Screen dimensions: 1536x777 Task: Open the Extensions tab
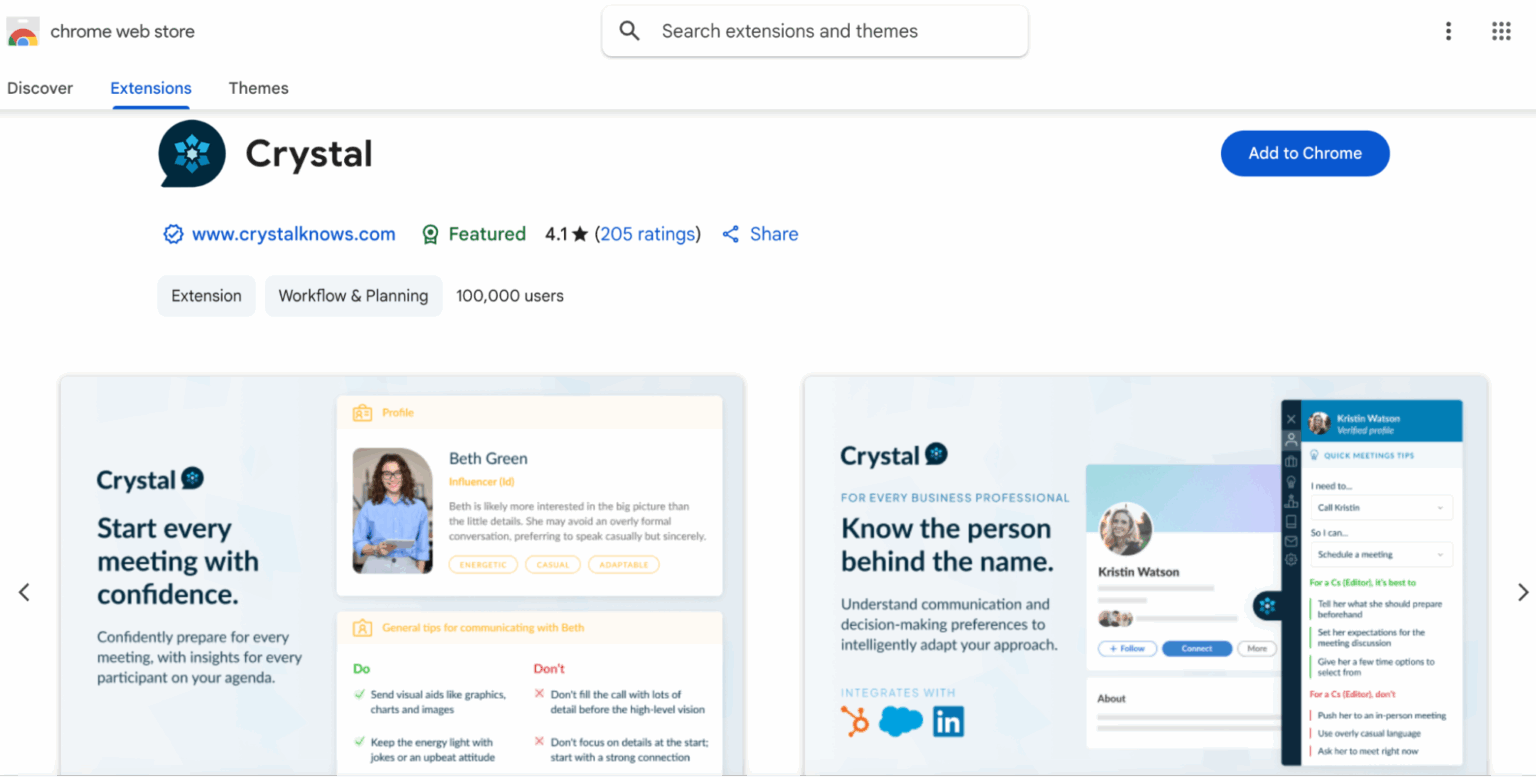(x=150, y=88)
